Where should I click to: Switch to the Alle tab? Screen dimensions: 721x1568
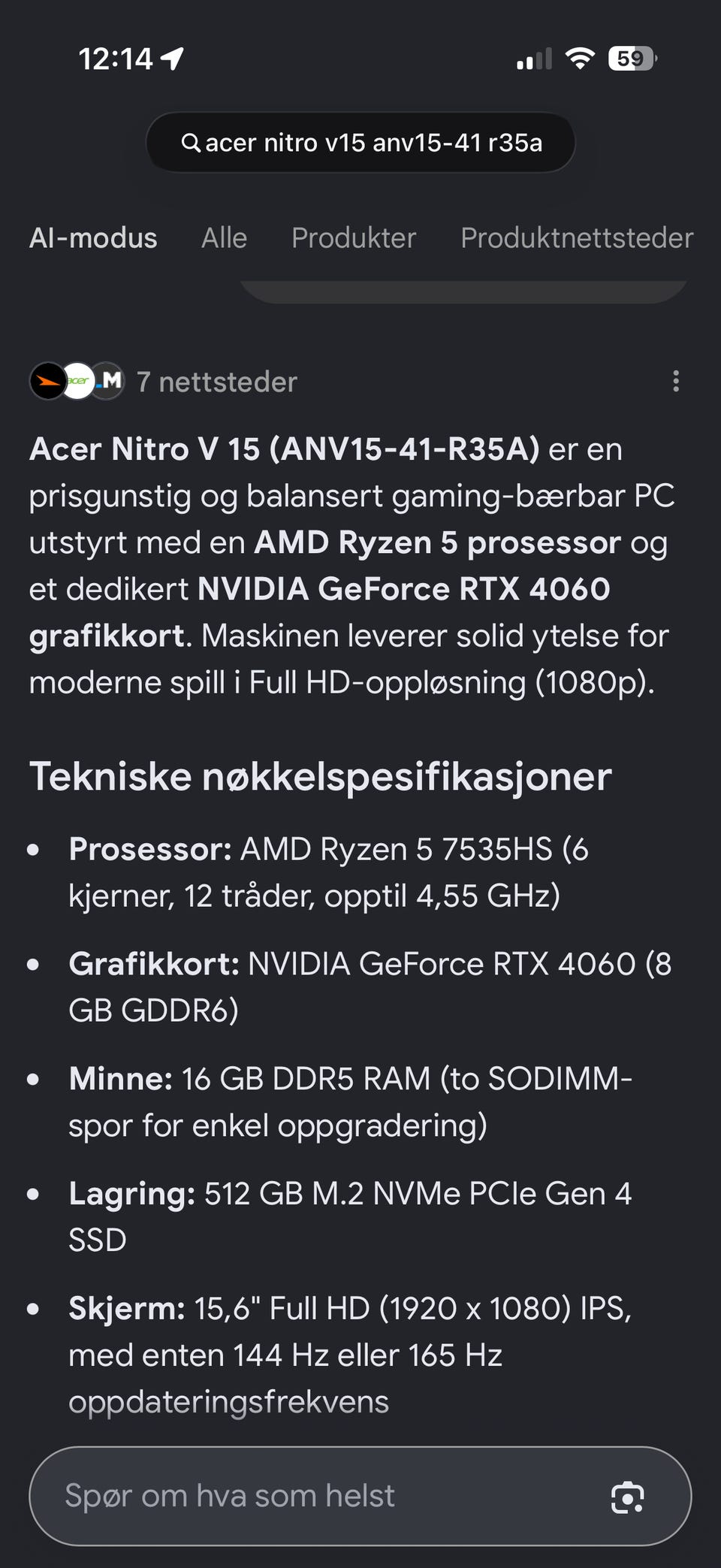coord(224,237)
